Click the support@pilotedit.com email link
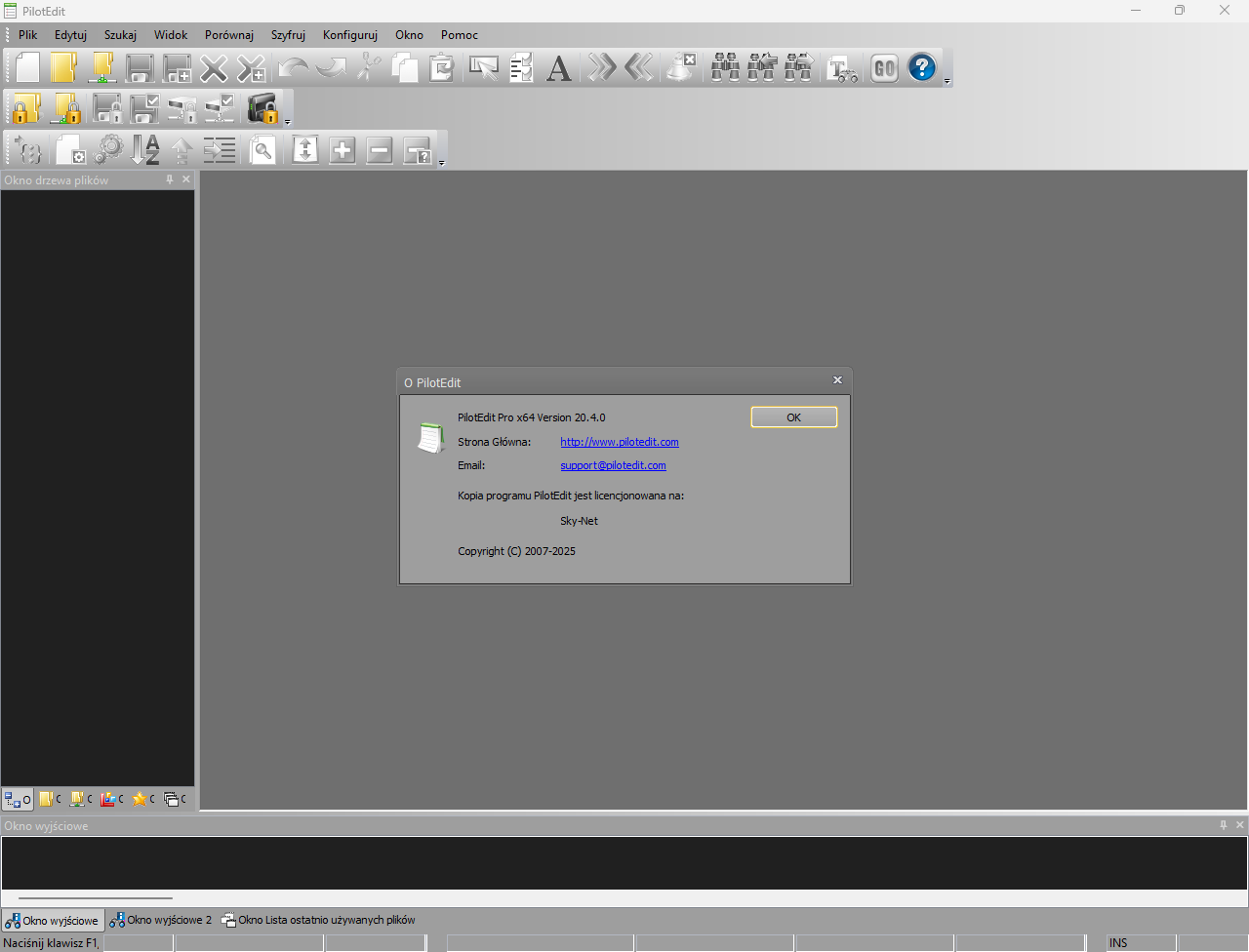This screenshot has width=1249, height=952. [614, 465]
